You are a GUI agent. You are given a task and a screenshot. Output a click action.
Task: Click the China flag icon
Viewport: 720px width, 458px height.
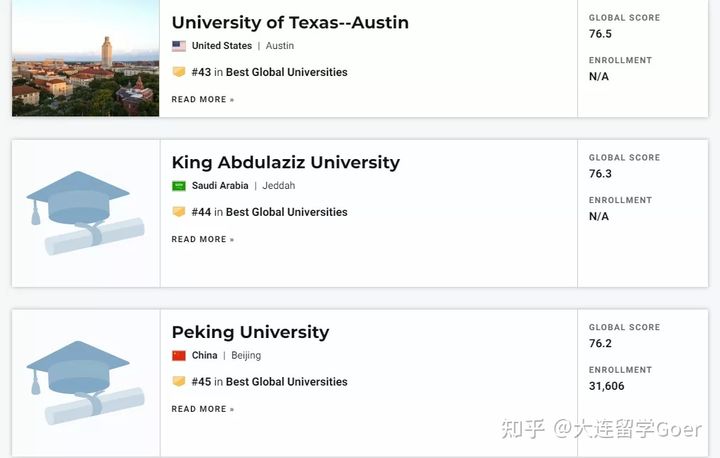pyautogui.click(x=179, y=356)
